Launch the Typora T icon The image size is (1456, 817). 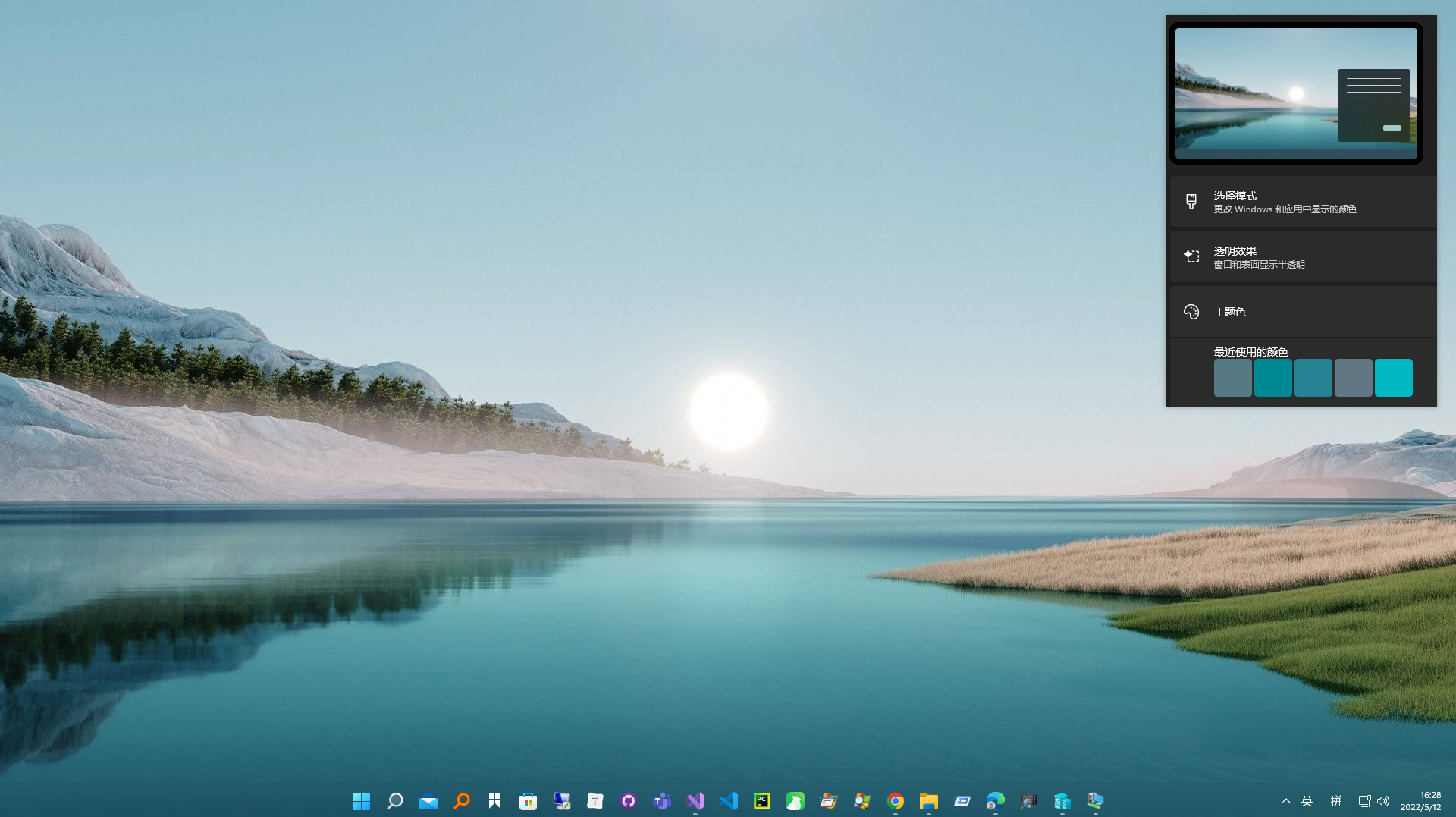[x=595, y=801]
